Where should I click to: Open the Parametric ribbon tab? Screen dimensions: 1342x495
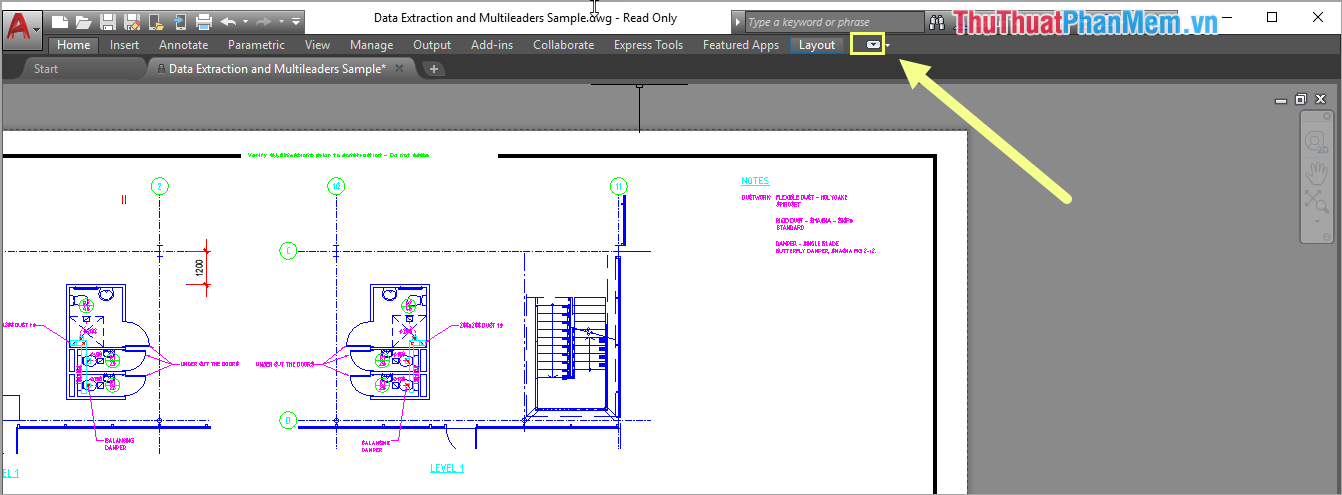pyautogui.click(x=256, y=45)
